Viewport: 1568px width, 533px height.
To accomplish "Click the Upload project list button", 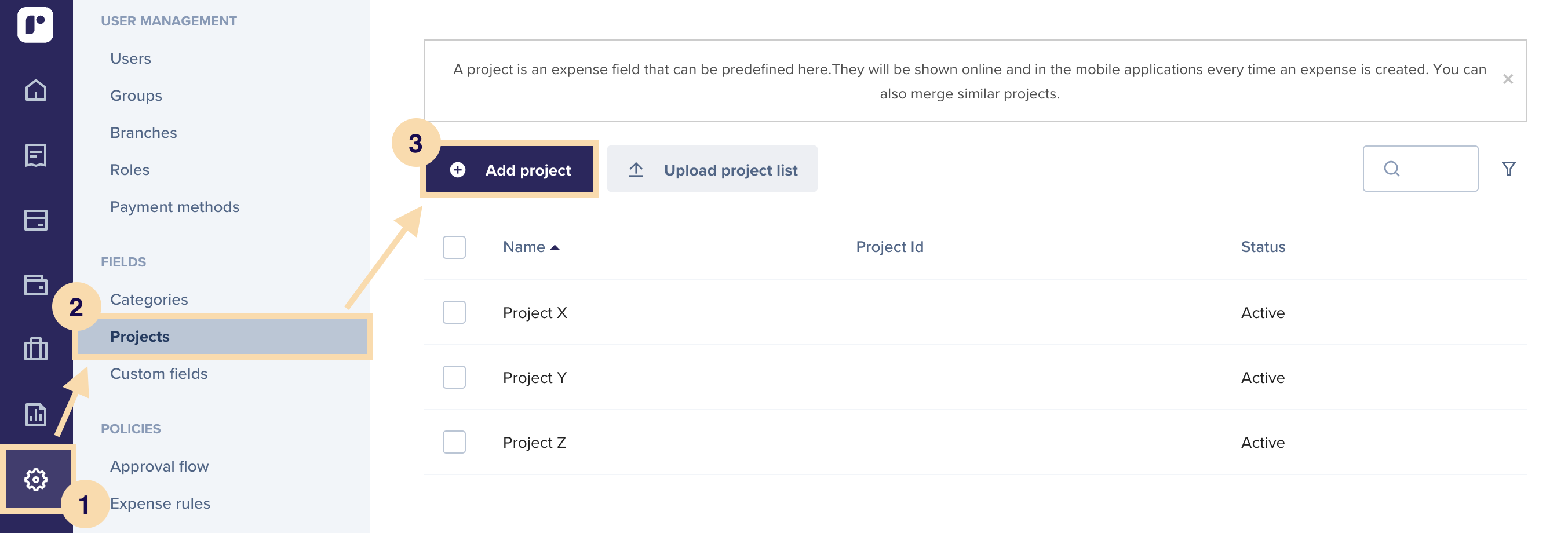I will 712,169.
